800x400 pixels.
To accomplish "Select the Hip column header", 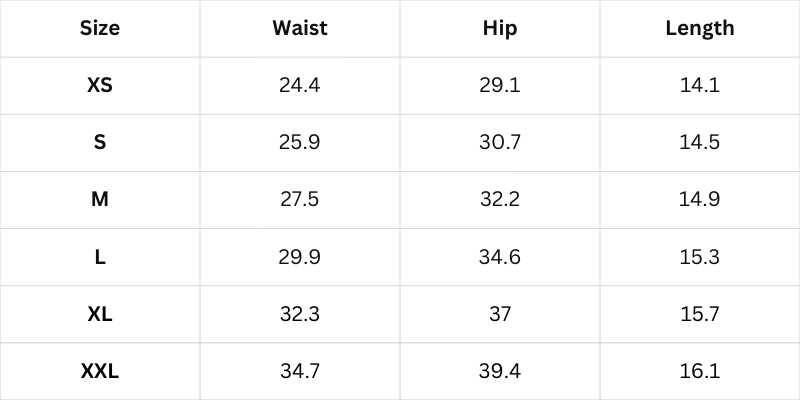I will (500, 28).
